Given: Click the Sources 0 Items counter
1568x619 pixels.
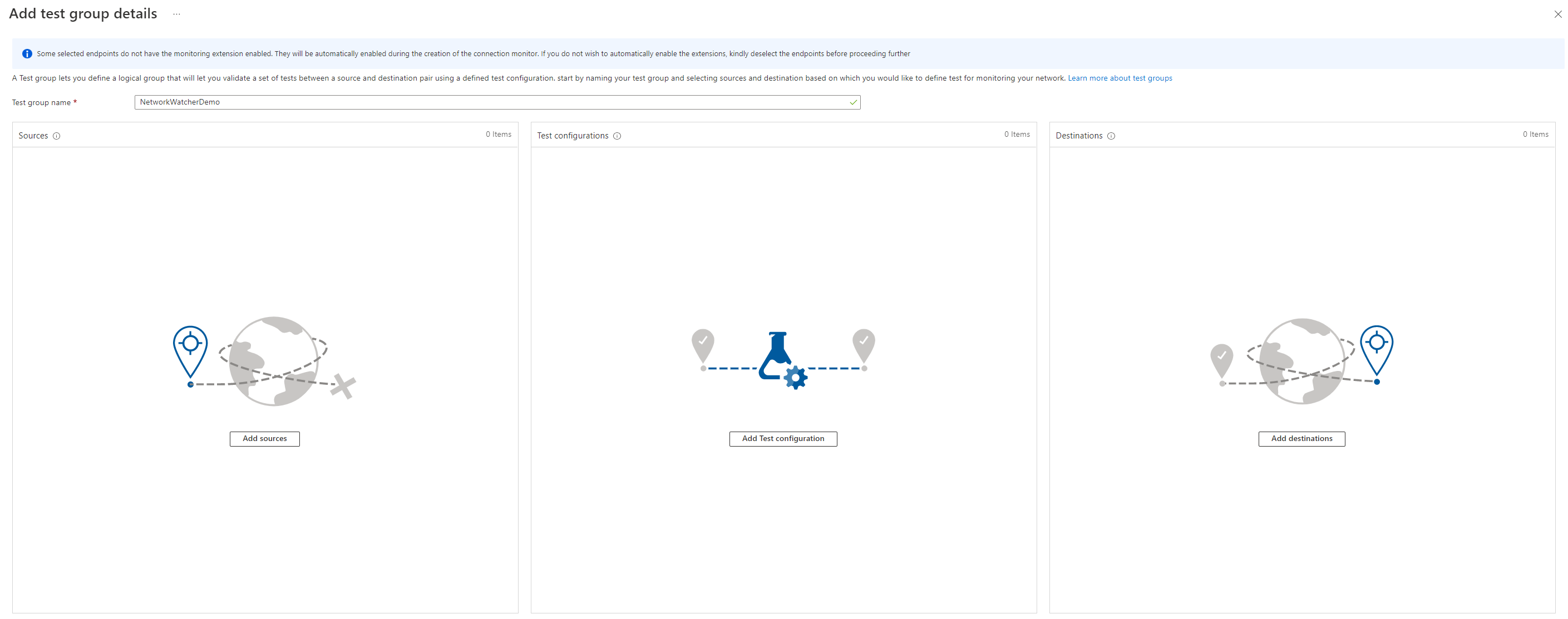Looking at the screenshot, I should (499, 135).
